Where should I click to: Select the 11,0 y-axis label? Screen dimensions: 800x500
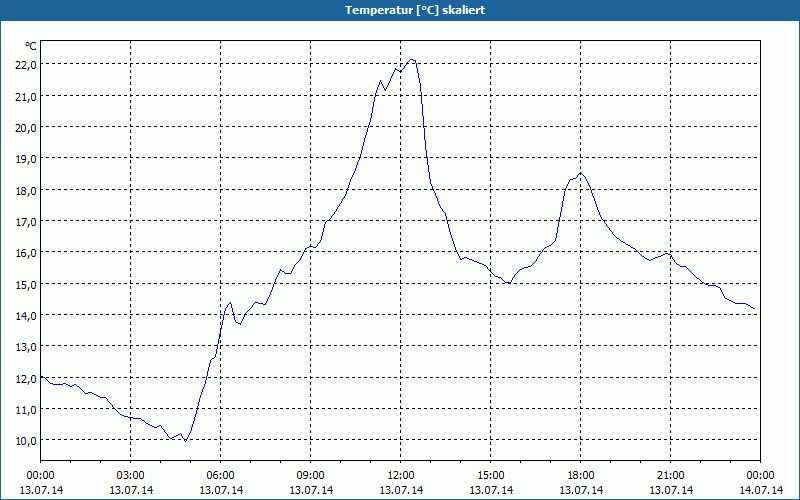point(27,410)
